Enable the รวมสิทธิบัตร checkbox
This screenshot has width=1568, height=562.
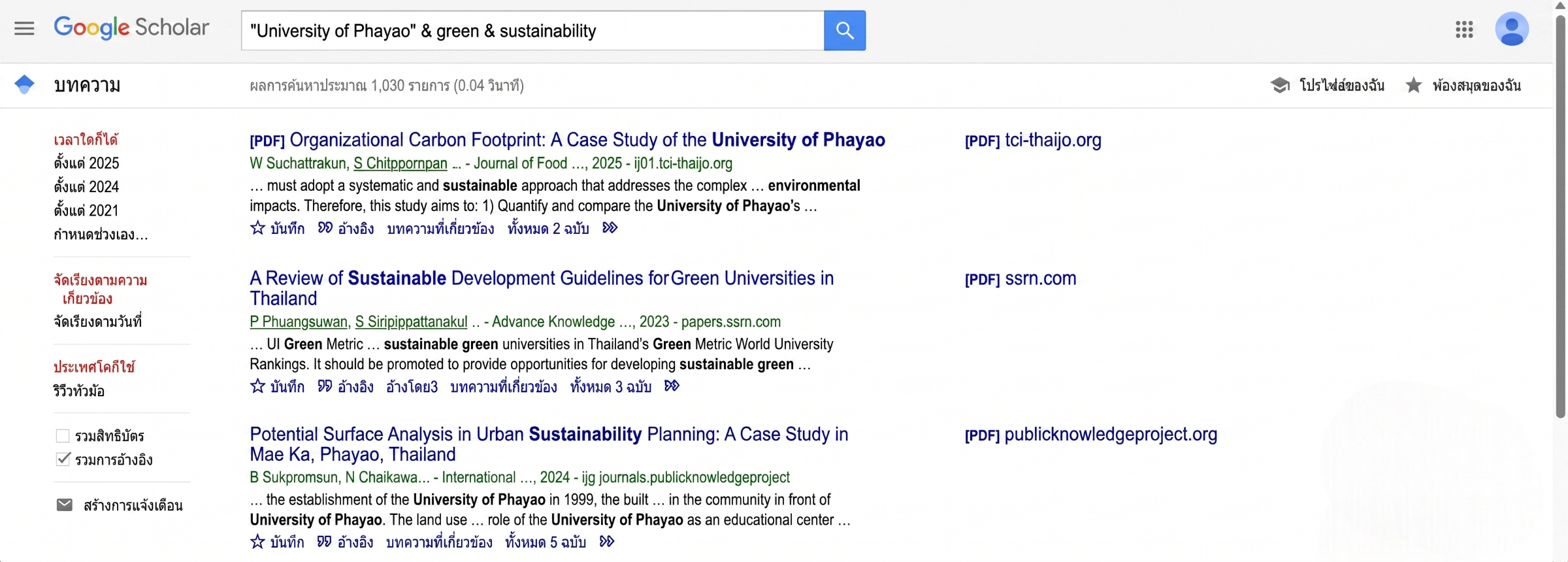(x=63, y=436)
